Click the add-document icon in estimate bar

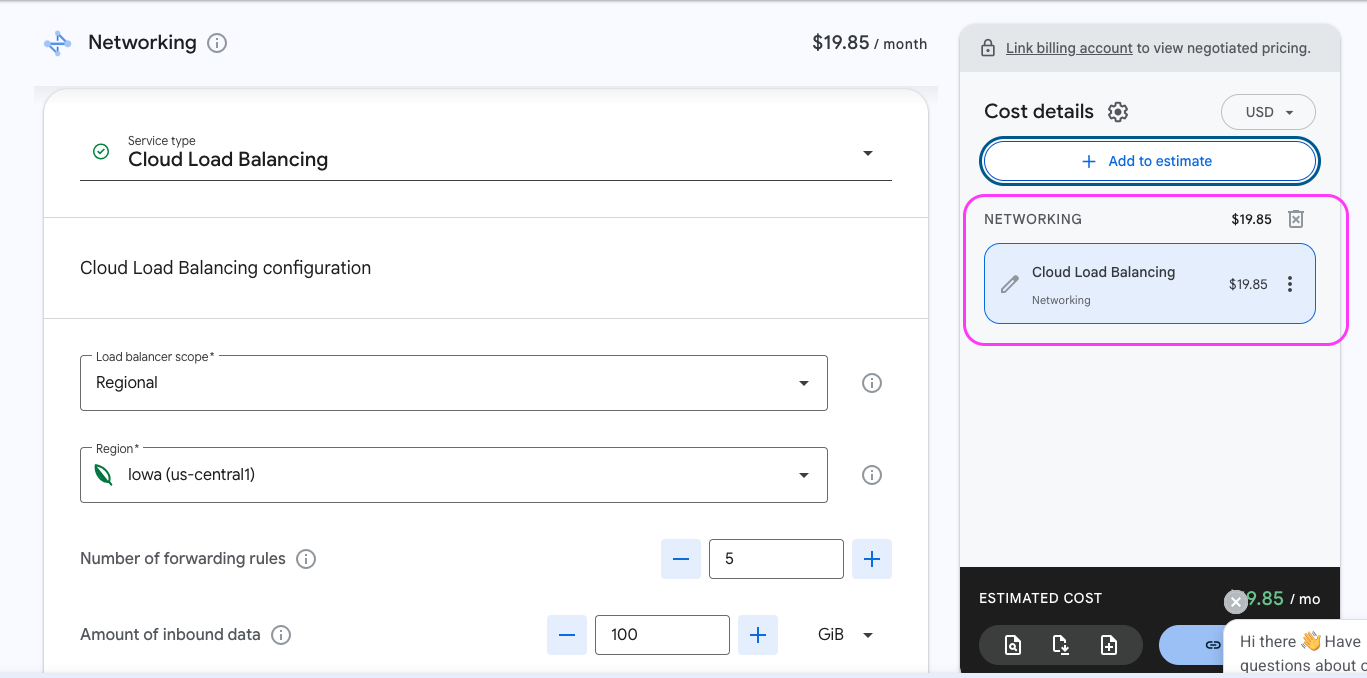pyautogui.click(x=1109, y=646)
